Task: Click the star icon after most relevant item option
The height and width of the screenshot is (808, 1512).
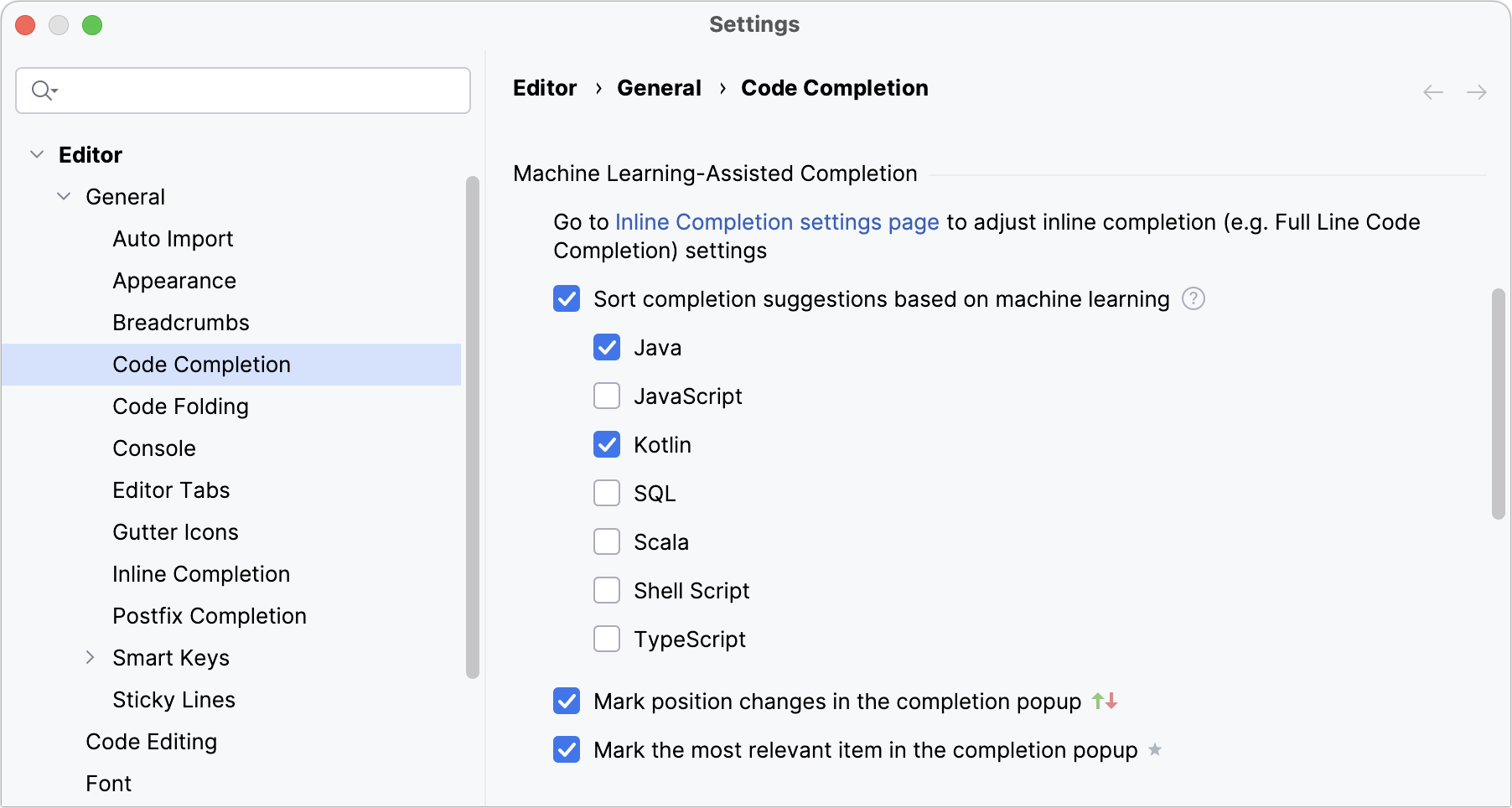Action: (1156, 750)
